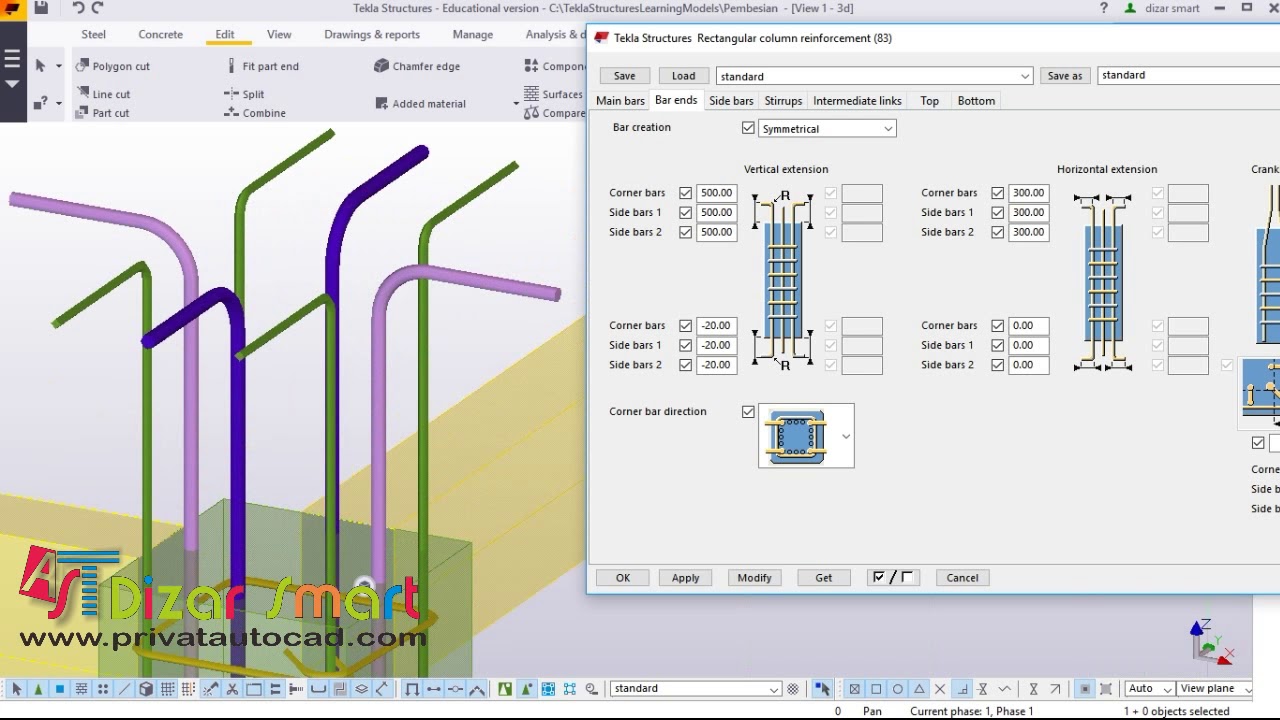Switch to the Main bars tab

click(x=620, y=101)
